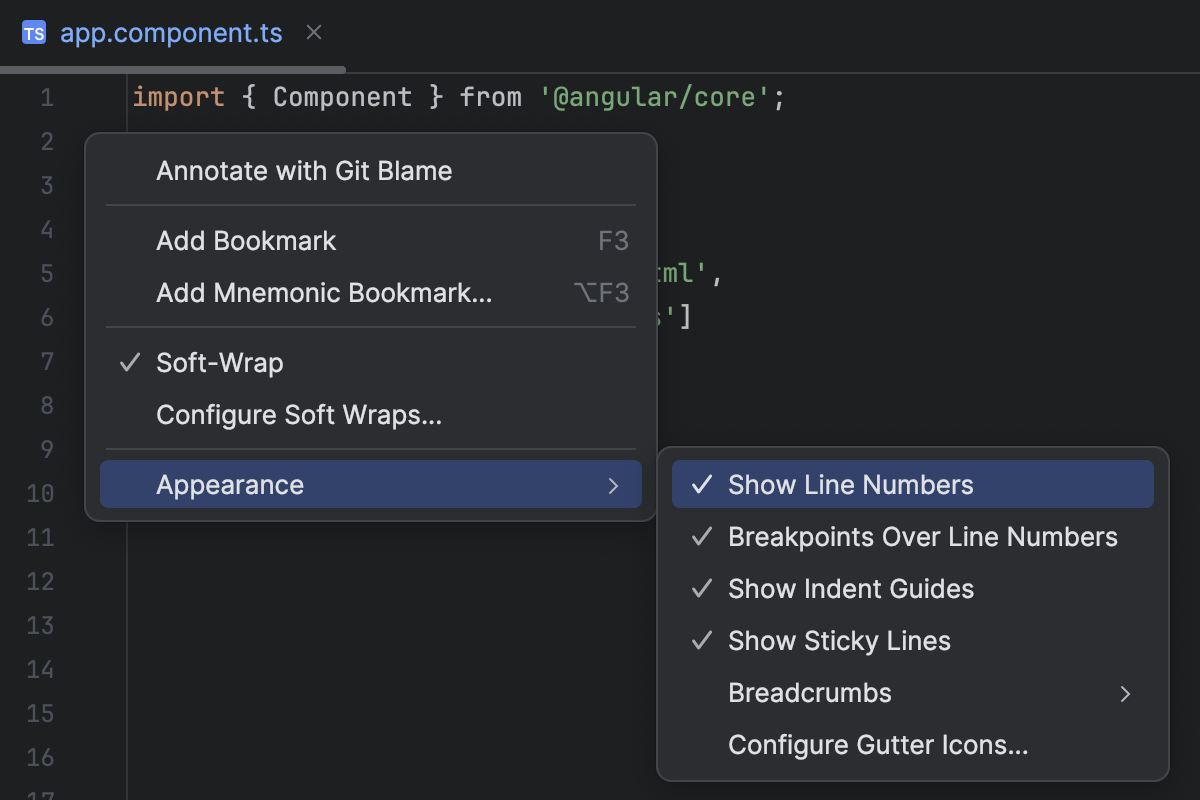Click the checkmark beside Show Line Numbers
The height and width of the screenshot is (800, 1200).
pyautogui.click(x=700, y=484)
